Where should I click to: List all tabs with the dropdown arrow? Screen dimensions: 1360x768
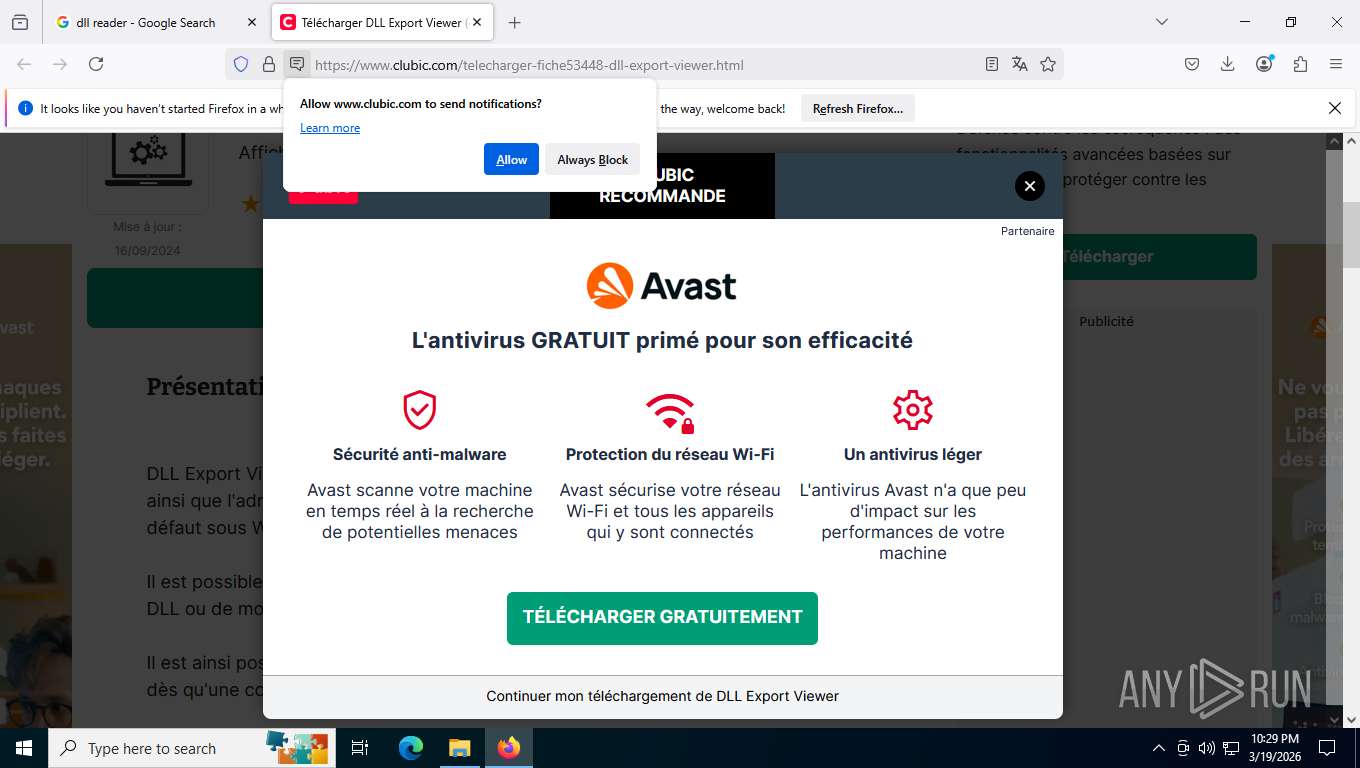coord(1161,22)
